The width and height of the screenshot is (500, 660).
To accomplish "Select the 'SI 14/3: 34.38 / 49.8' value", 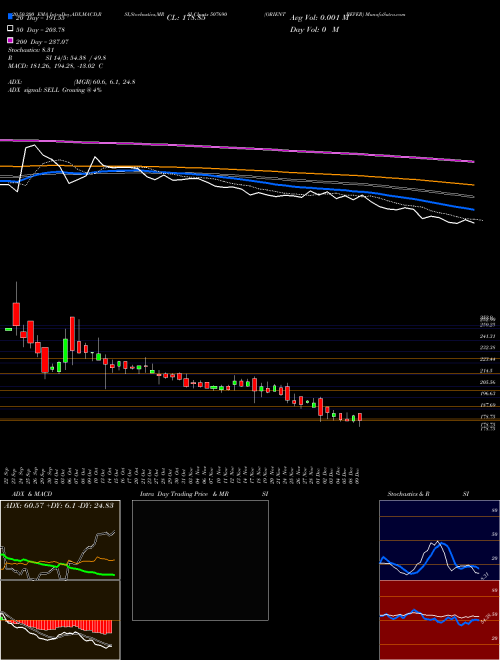I will [x=76, y=58].
